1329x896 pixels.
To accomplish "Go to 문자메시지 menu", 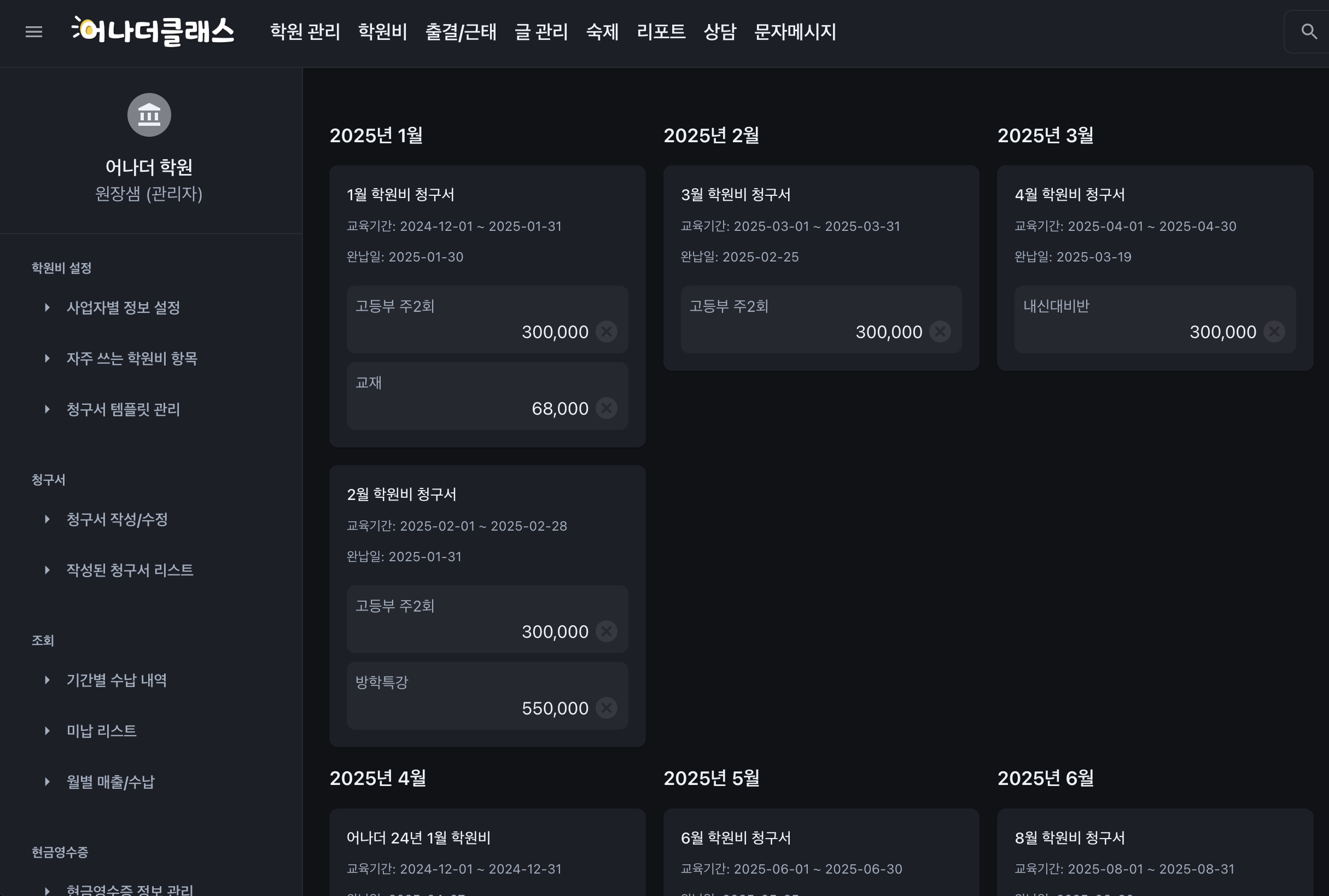I will point(795,32).
